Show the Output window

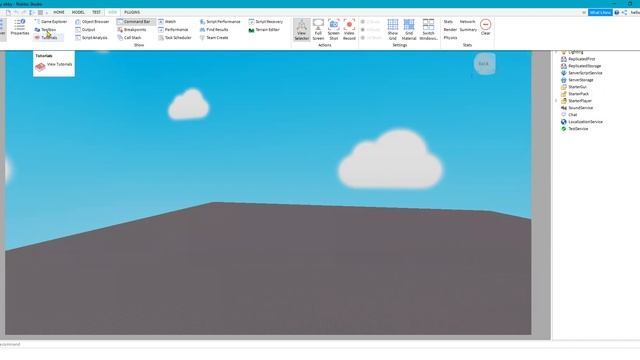(85, 30)
